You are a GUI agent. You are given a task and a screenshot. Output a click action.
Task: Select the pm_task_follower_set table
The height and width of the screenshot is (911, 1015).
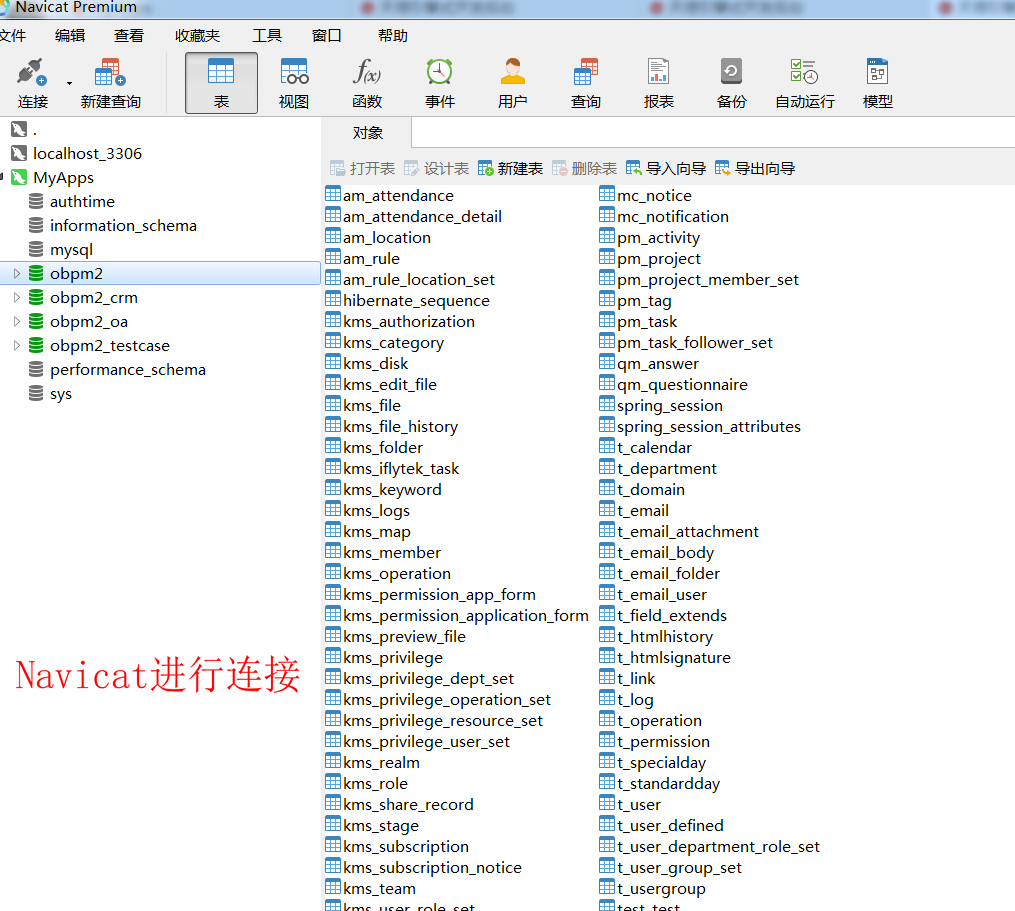695,343
